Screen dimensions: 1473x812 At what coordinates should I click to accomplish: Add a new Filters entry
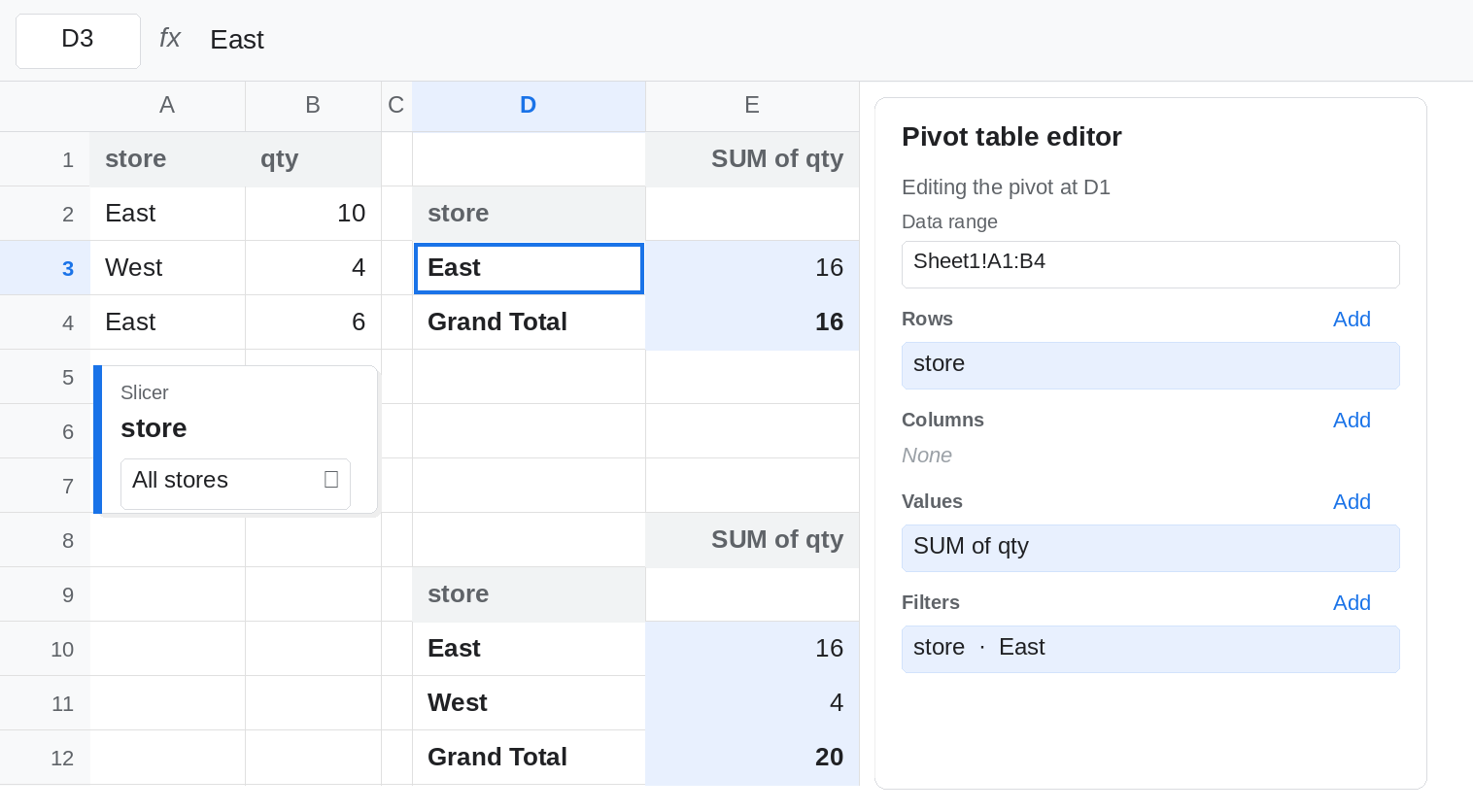click(1352, 603)
